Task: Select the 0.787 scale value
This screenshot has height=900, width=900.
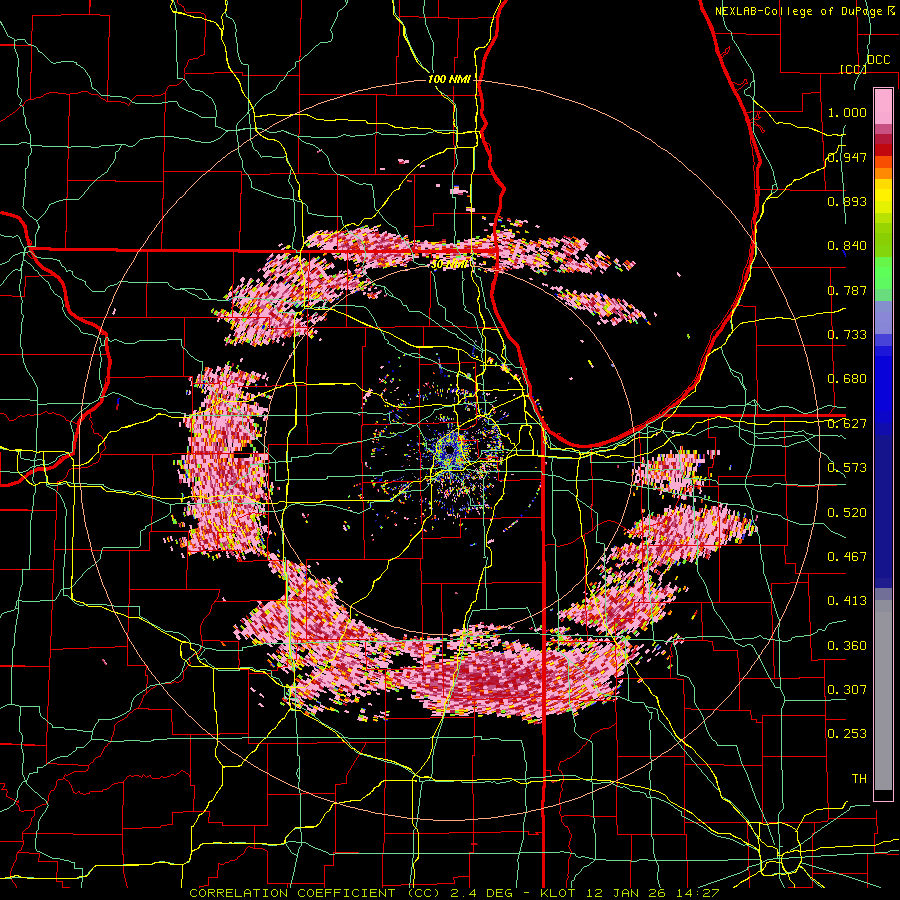Action: [847, 290]
